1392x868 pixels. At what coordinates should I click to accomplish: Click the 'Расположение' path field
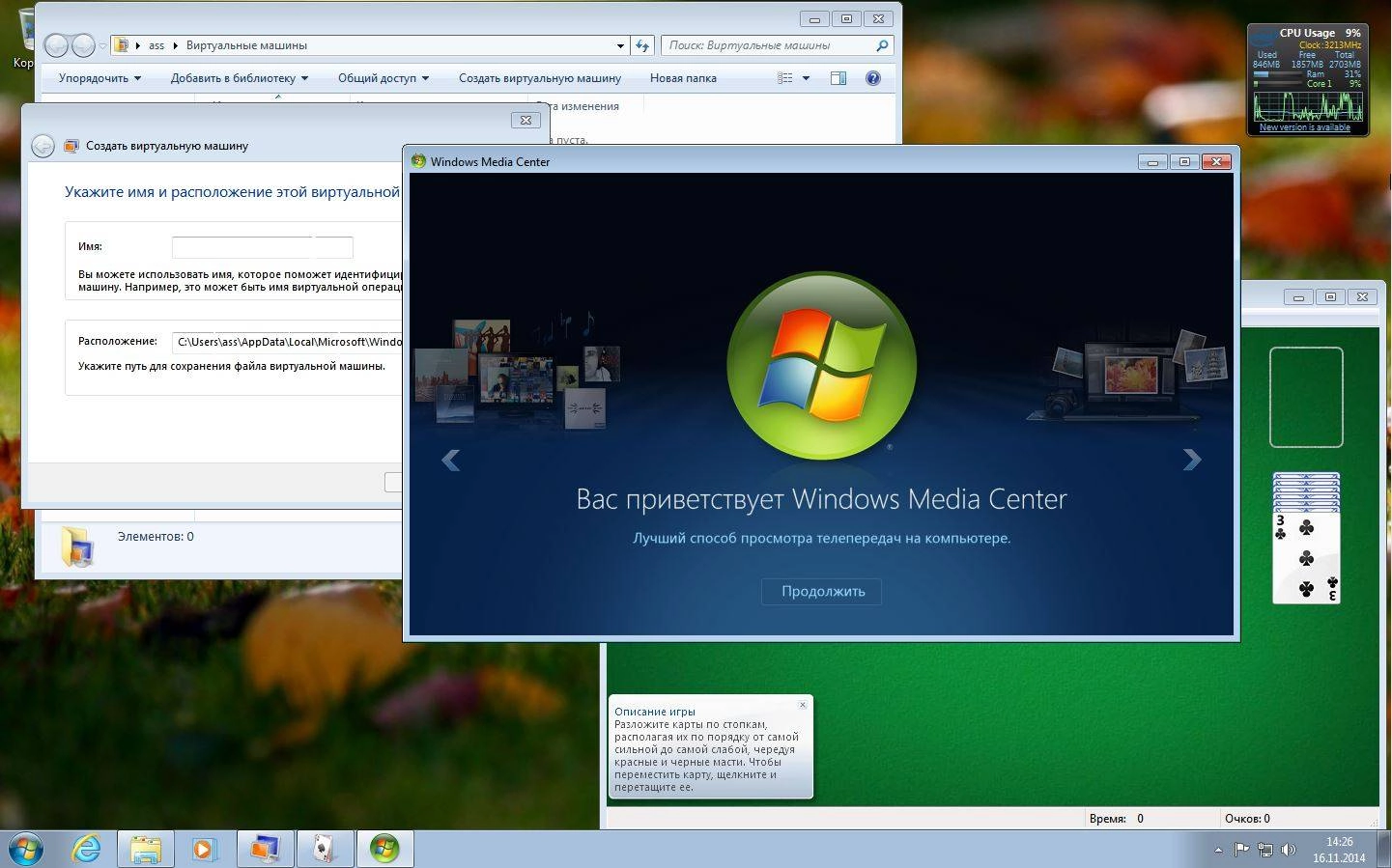tap(287, 342)
